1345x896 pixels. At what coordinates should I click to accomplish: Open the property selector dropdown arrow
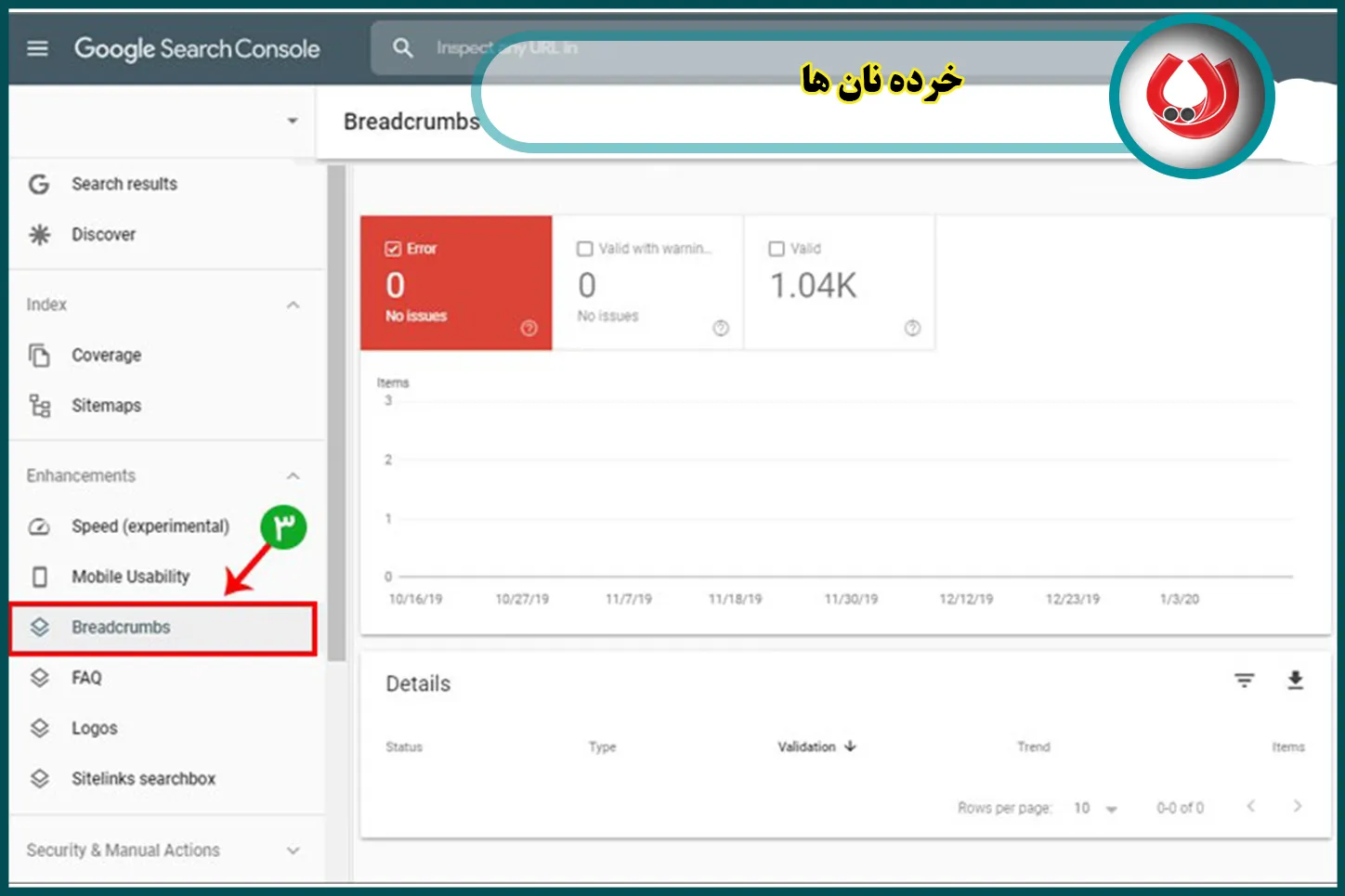click(x=293, y=121)
